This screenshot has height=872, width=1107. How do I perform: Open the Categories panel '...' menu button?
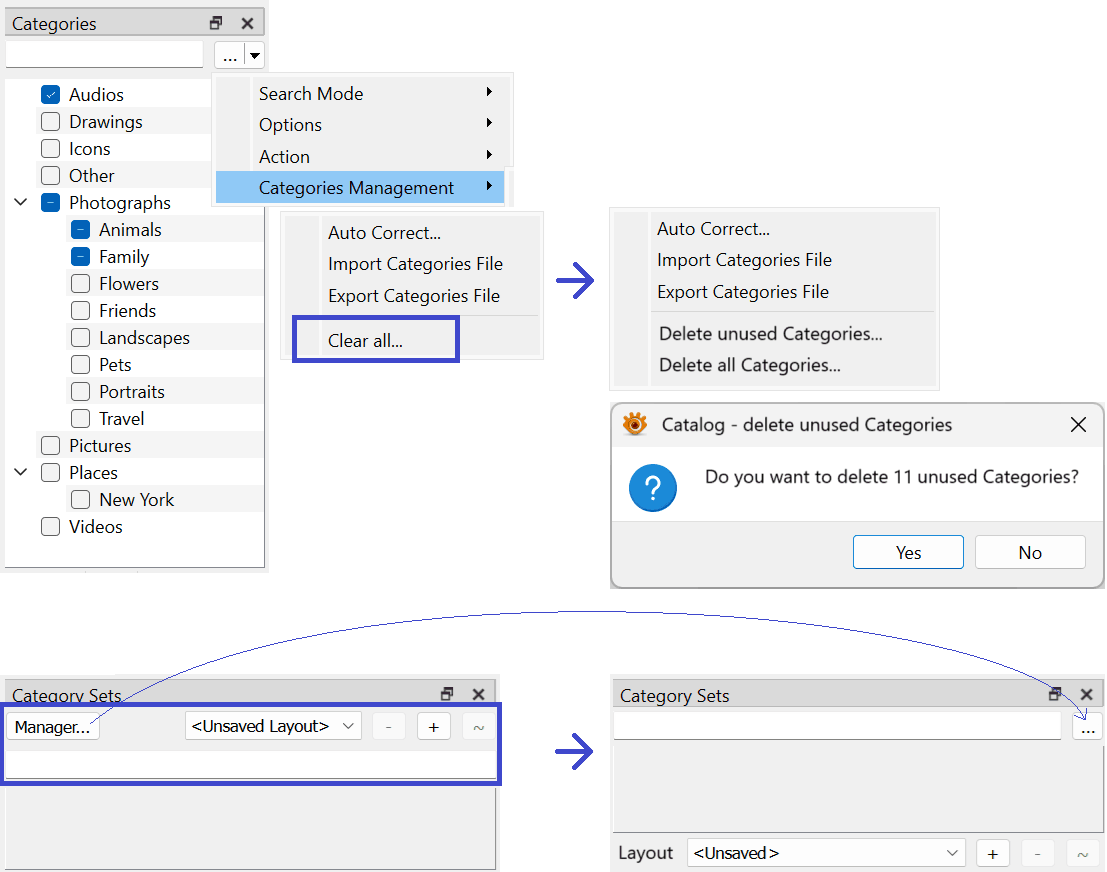(x=229, y=55)
